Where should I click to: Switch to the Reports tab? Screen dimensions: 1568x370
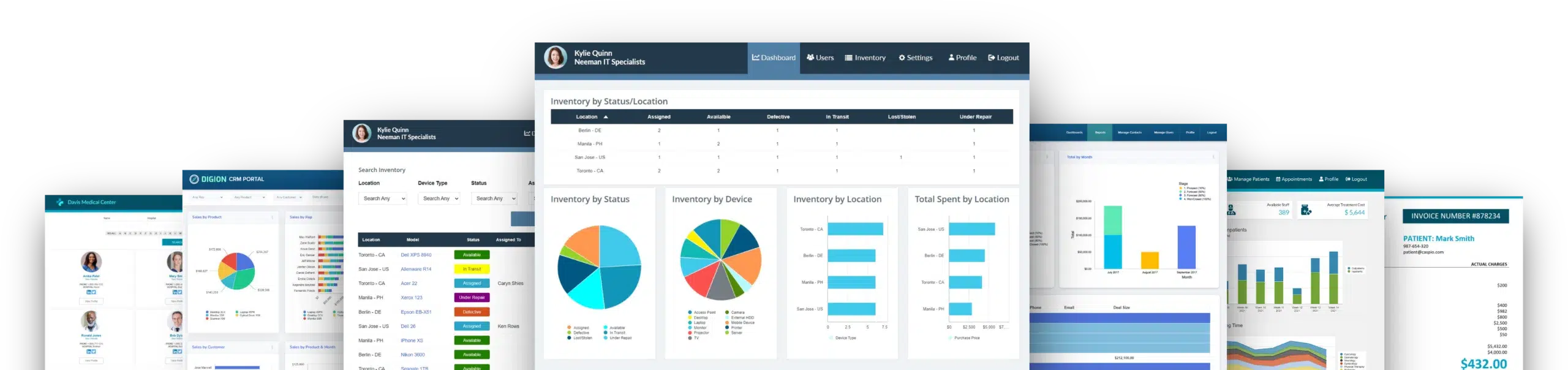point(1100,132)
